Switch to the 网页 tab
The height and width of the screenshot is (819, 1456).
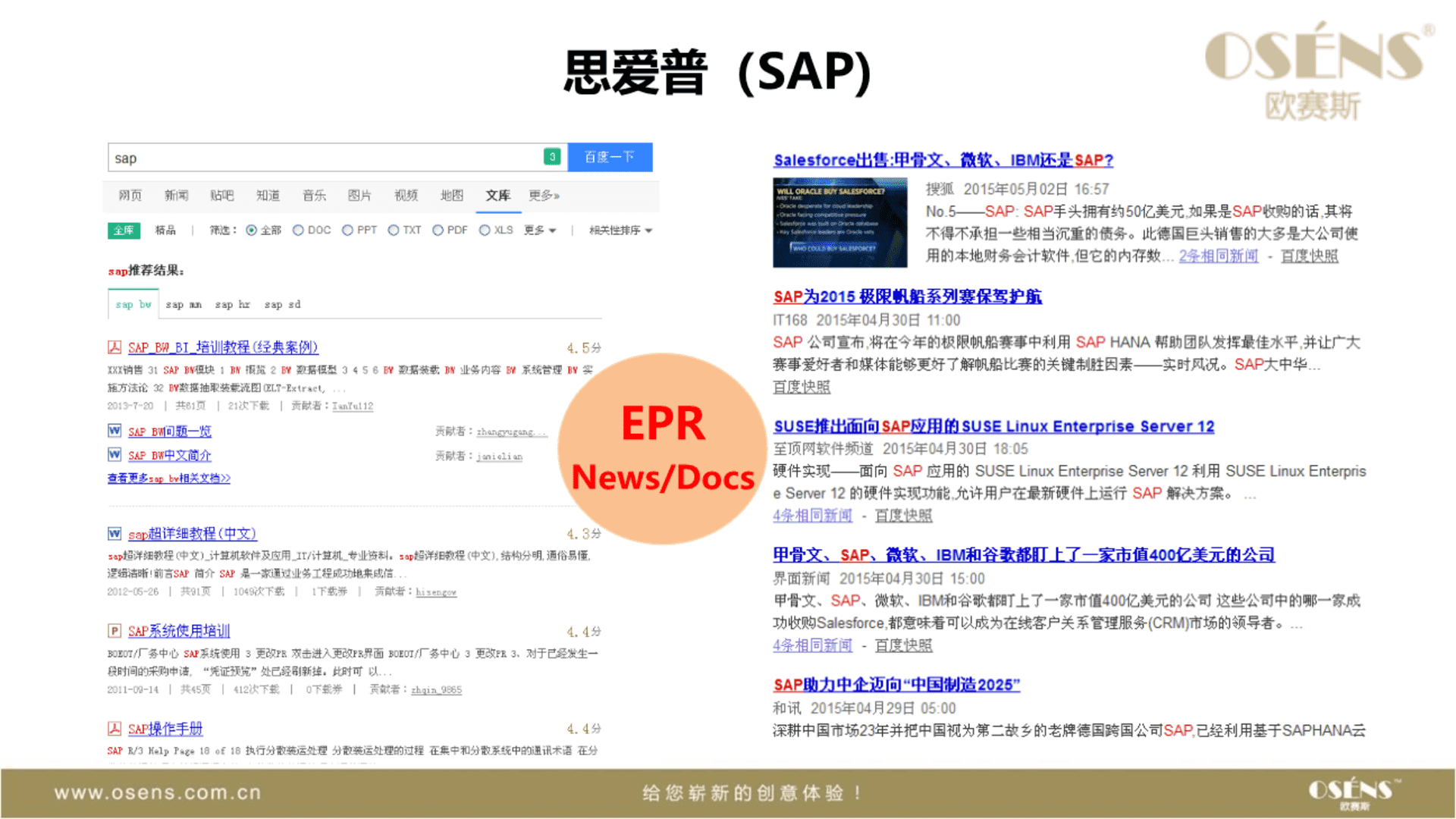click(130, 196)
